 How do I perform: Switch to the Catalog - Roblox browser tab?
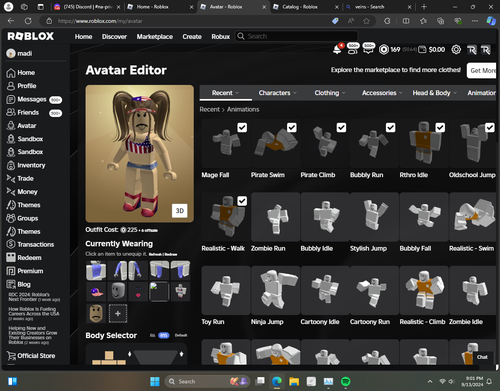(300, 7)
